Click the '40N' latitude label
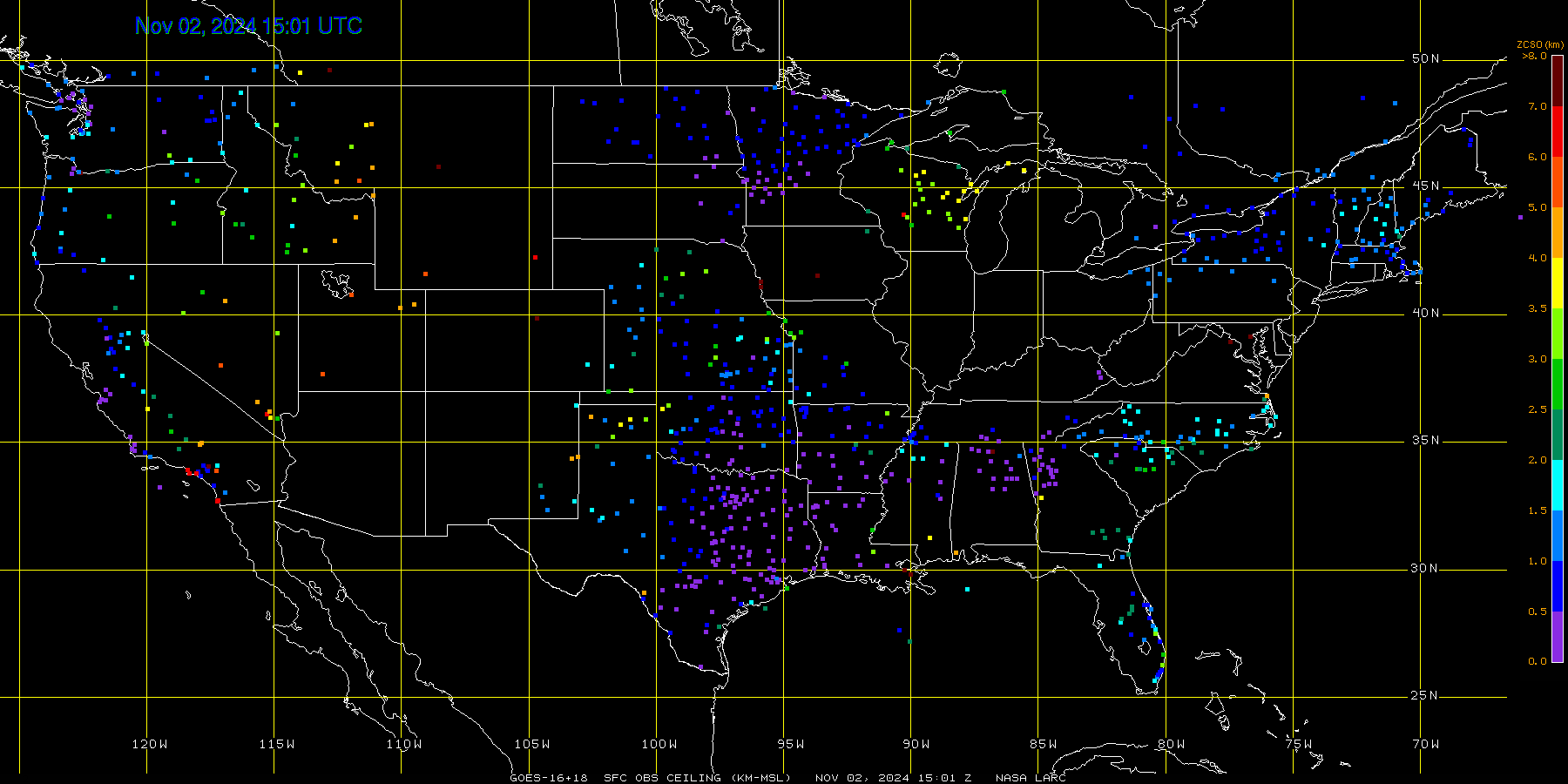 (x=1426, y=313)
